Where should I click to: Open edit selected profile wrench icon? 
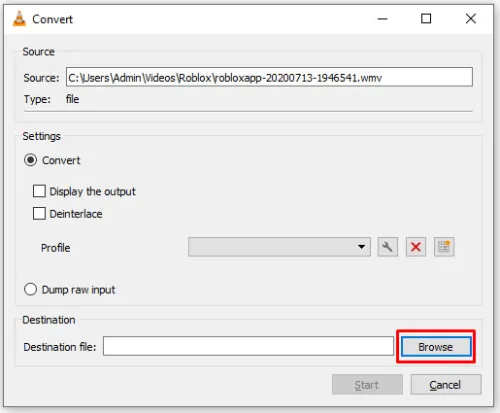pos(388,247)
